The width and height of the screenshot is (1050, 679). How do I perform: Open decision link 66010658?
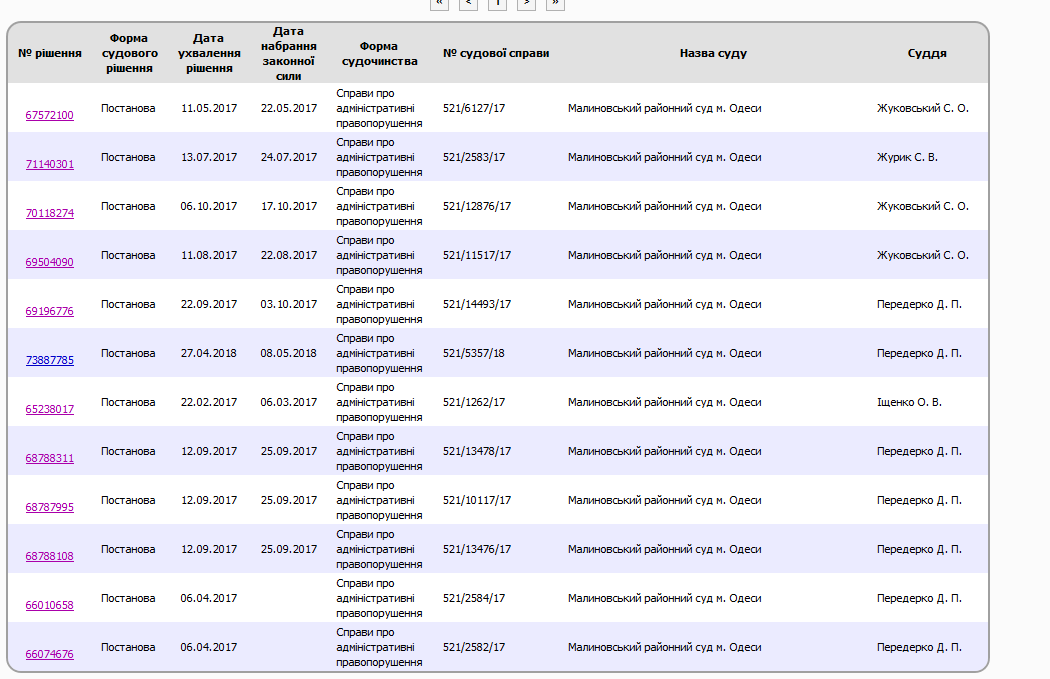click(x=49, y=605)
